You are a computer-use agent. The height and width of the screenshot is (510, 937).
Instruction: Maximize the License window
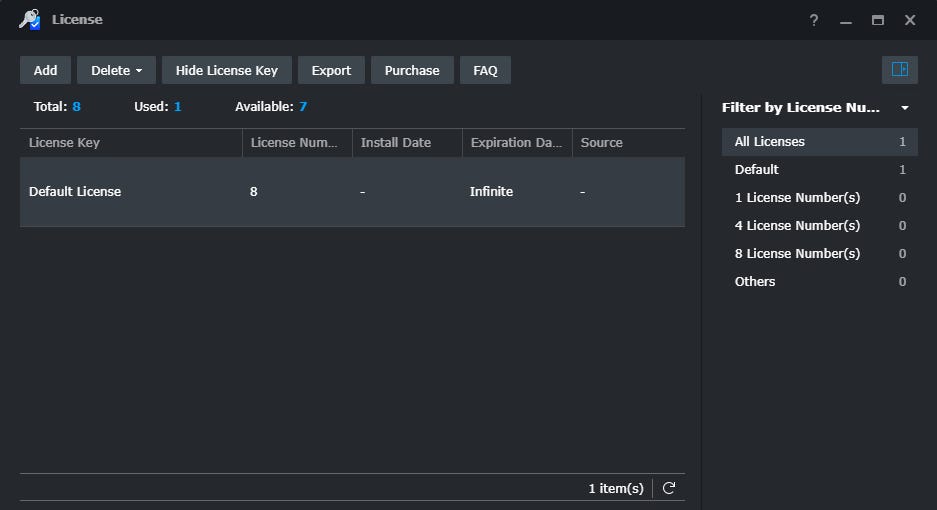tap(877, 20)
